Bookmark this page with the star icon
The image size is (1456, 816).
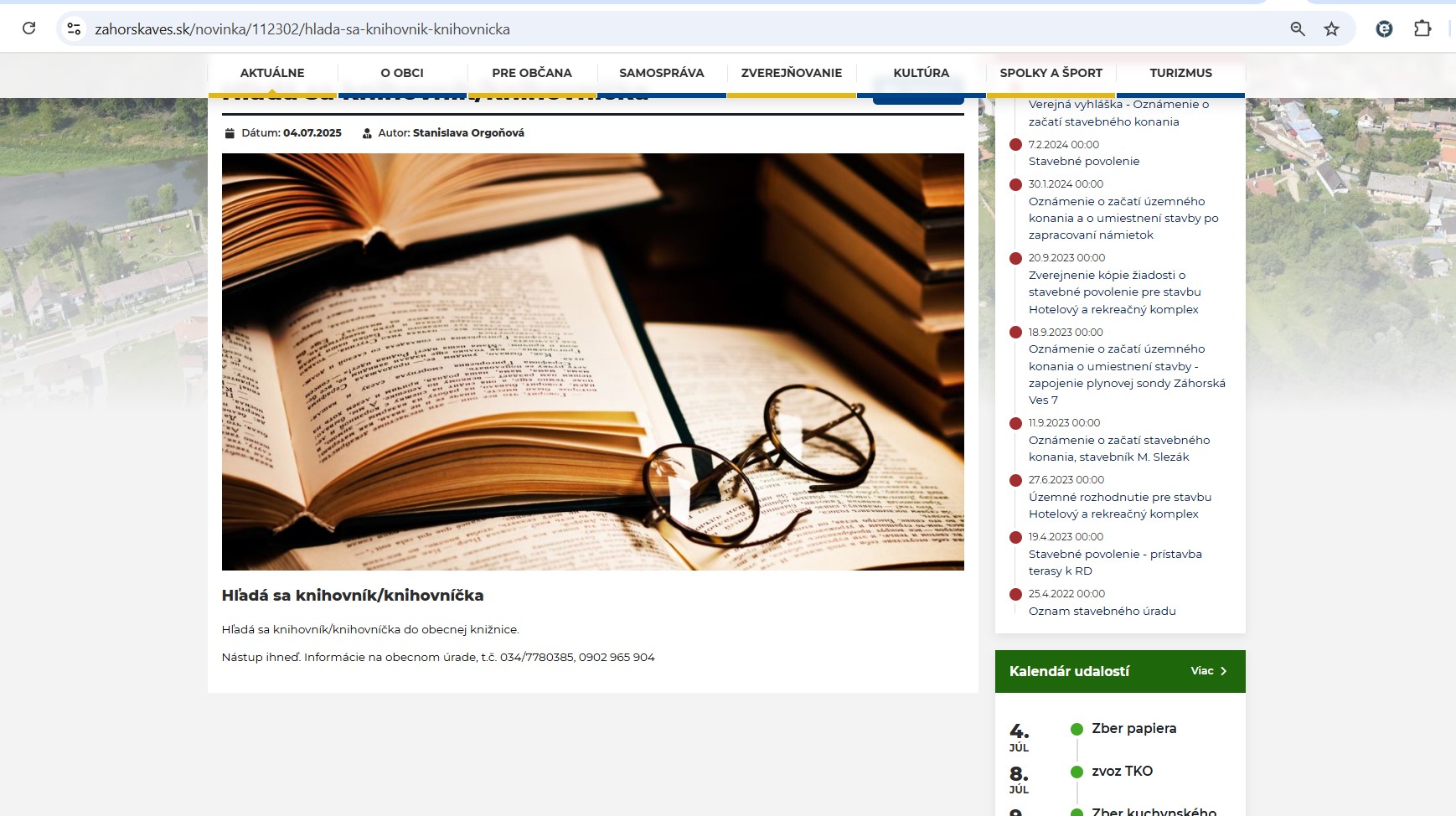tap(1331, 28)
